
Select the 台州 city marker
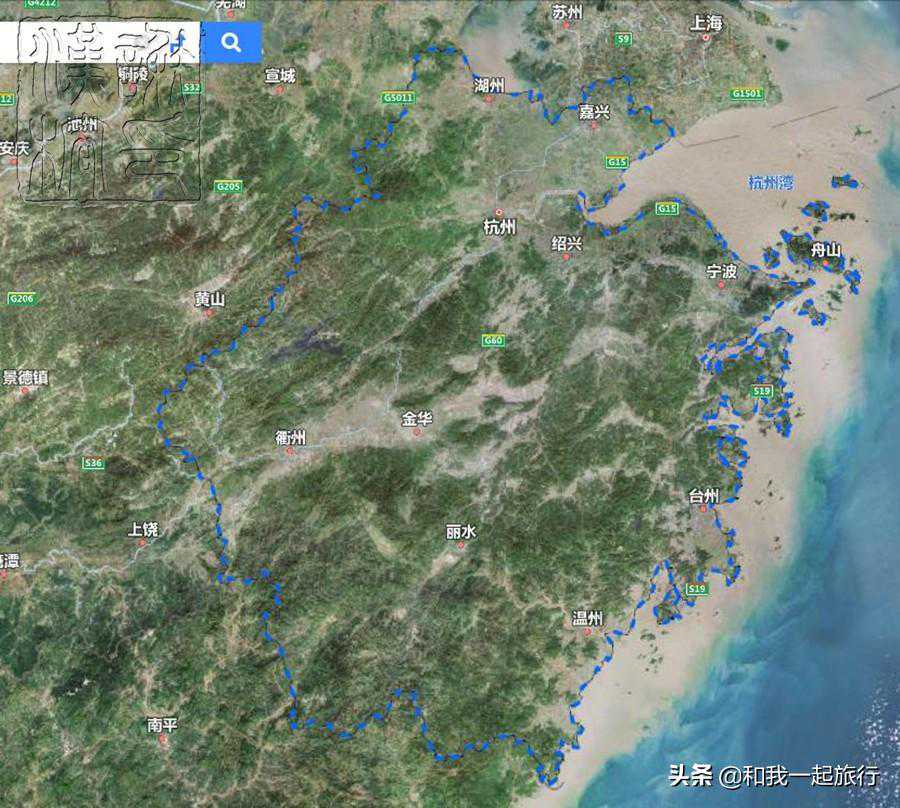click(x=703, y=510)
